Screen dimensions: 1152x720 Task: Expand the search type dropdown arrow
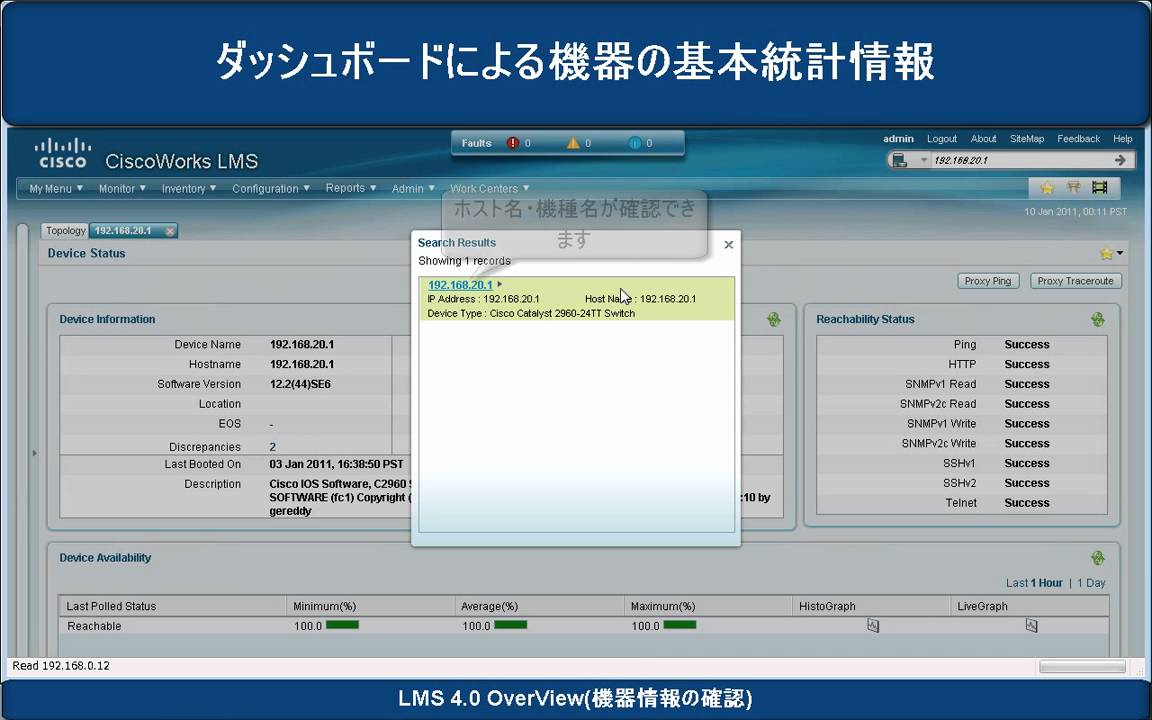click(924, 160)
